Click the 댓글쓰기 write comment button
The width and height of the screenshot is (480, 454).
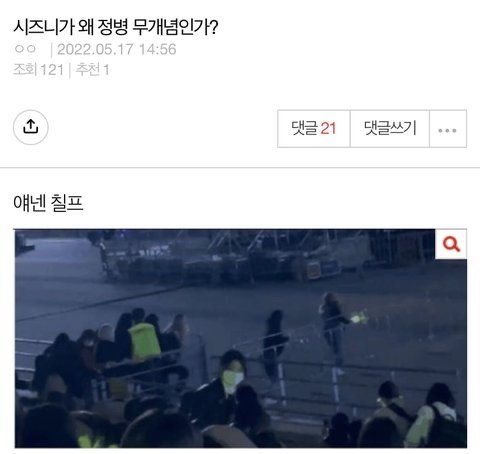click(x=390, y=129)
